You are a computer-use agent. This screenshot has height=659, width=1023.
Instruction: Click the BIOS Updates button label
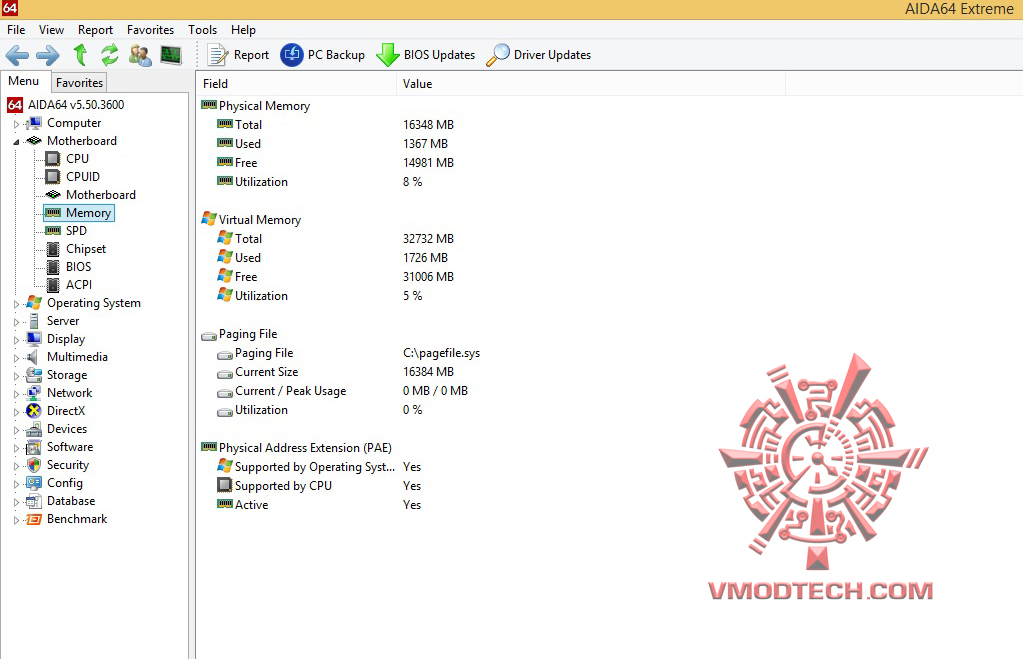coord(439,55)
